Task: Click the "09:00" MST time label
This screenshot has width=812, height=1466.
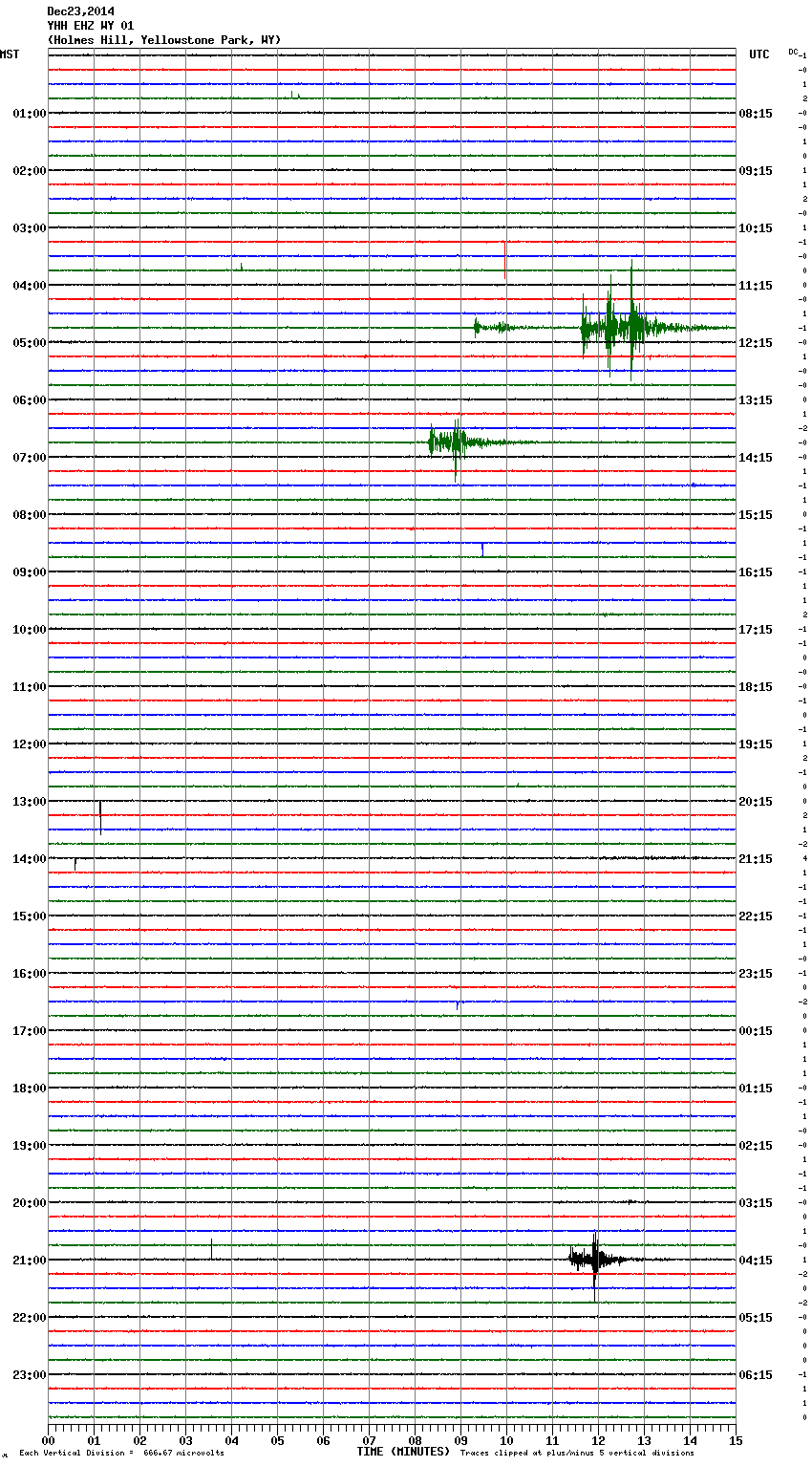Action: [x=30, y=572]
